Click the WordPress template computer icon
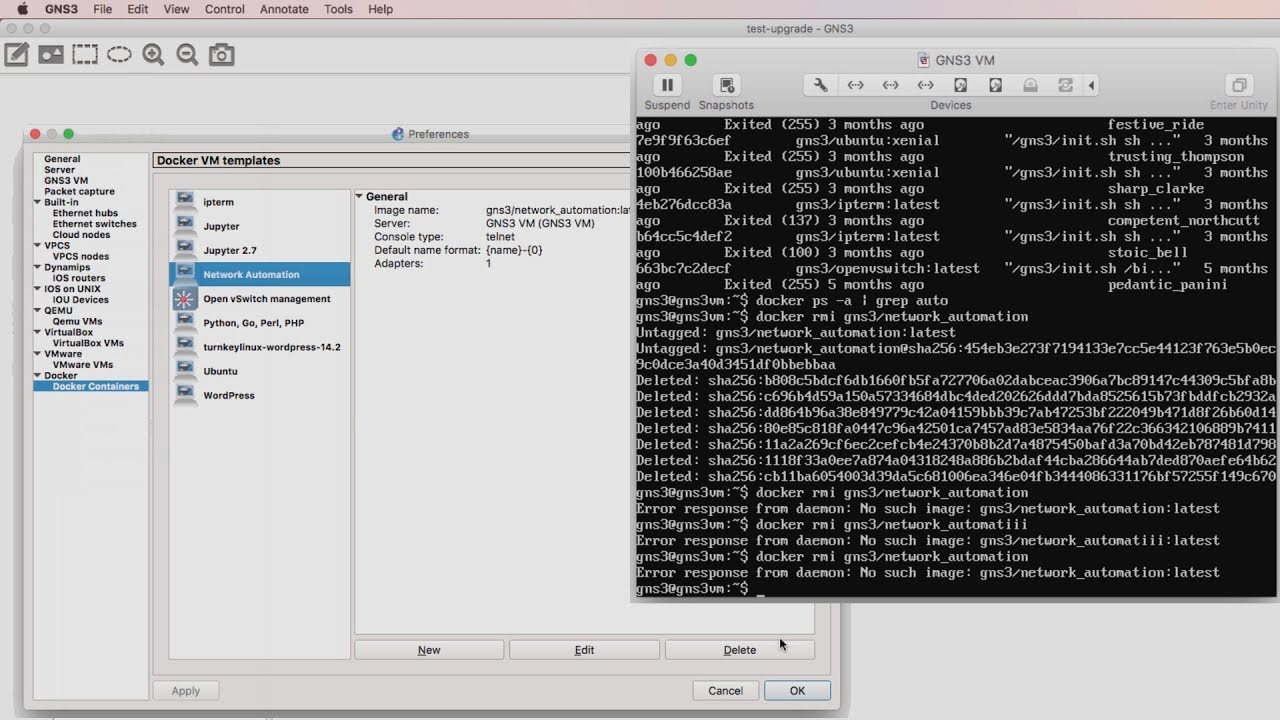 [185, 394]
